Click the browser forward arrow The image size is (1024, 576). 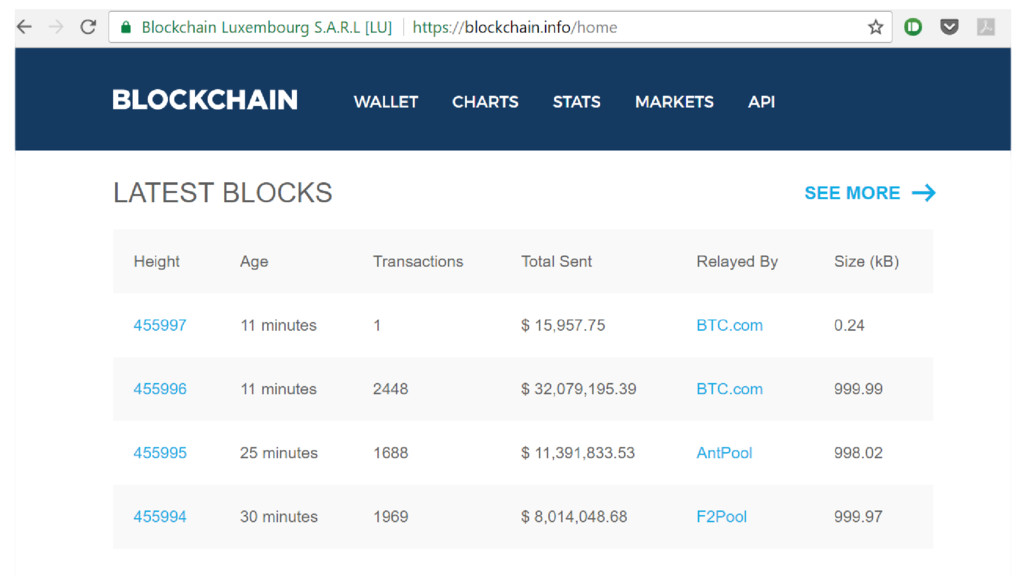pos(56,27)
